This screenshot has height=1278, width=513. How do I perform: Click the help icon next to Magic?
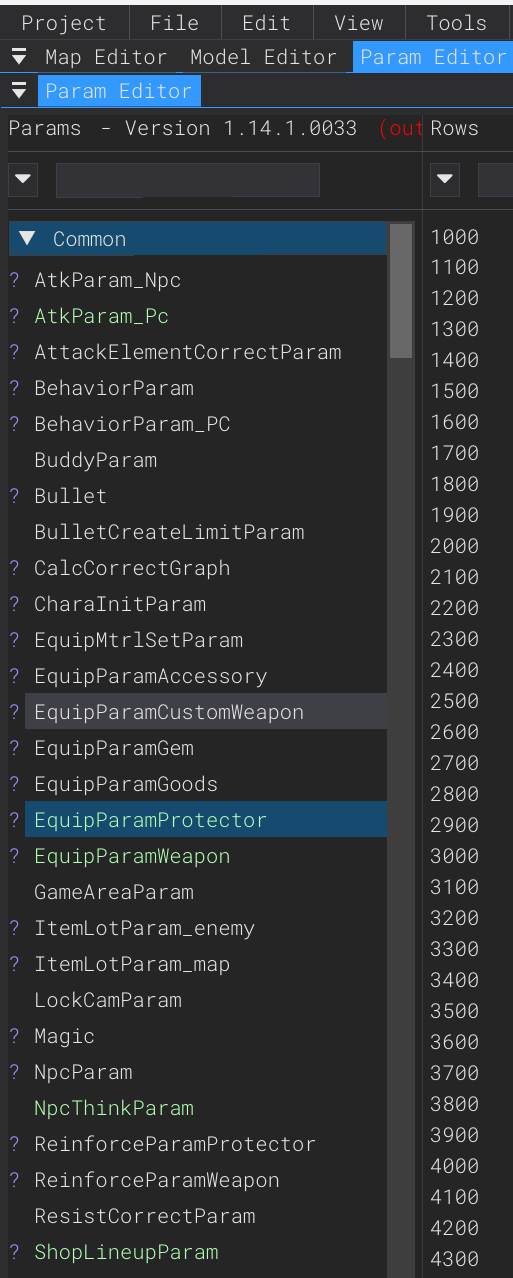[14, 1036]
